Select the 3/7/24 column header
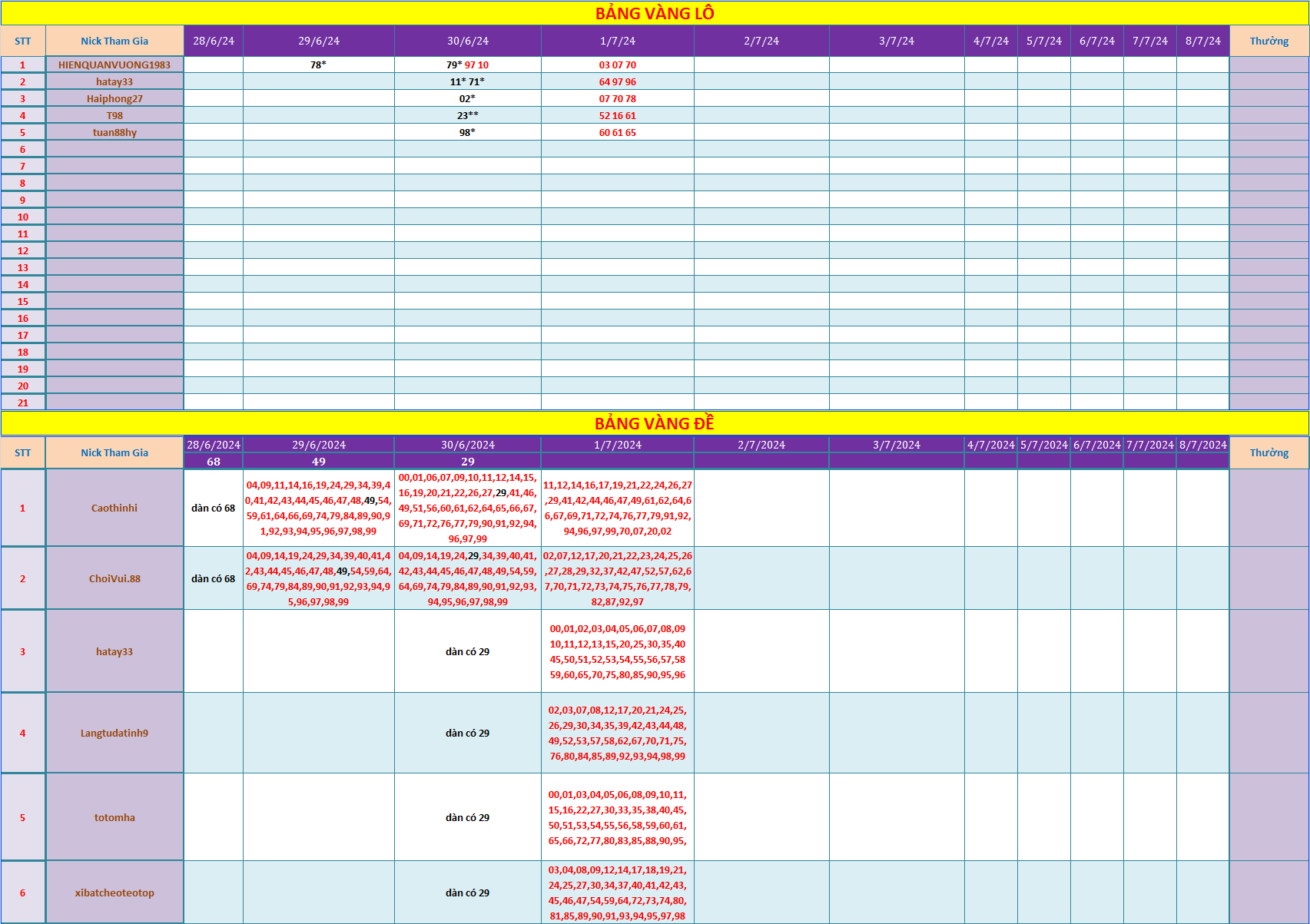The height and width of the screenshot is (924, 1310). point(897,41)
